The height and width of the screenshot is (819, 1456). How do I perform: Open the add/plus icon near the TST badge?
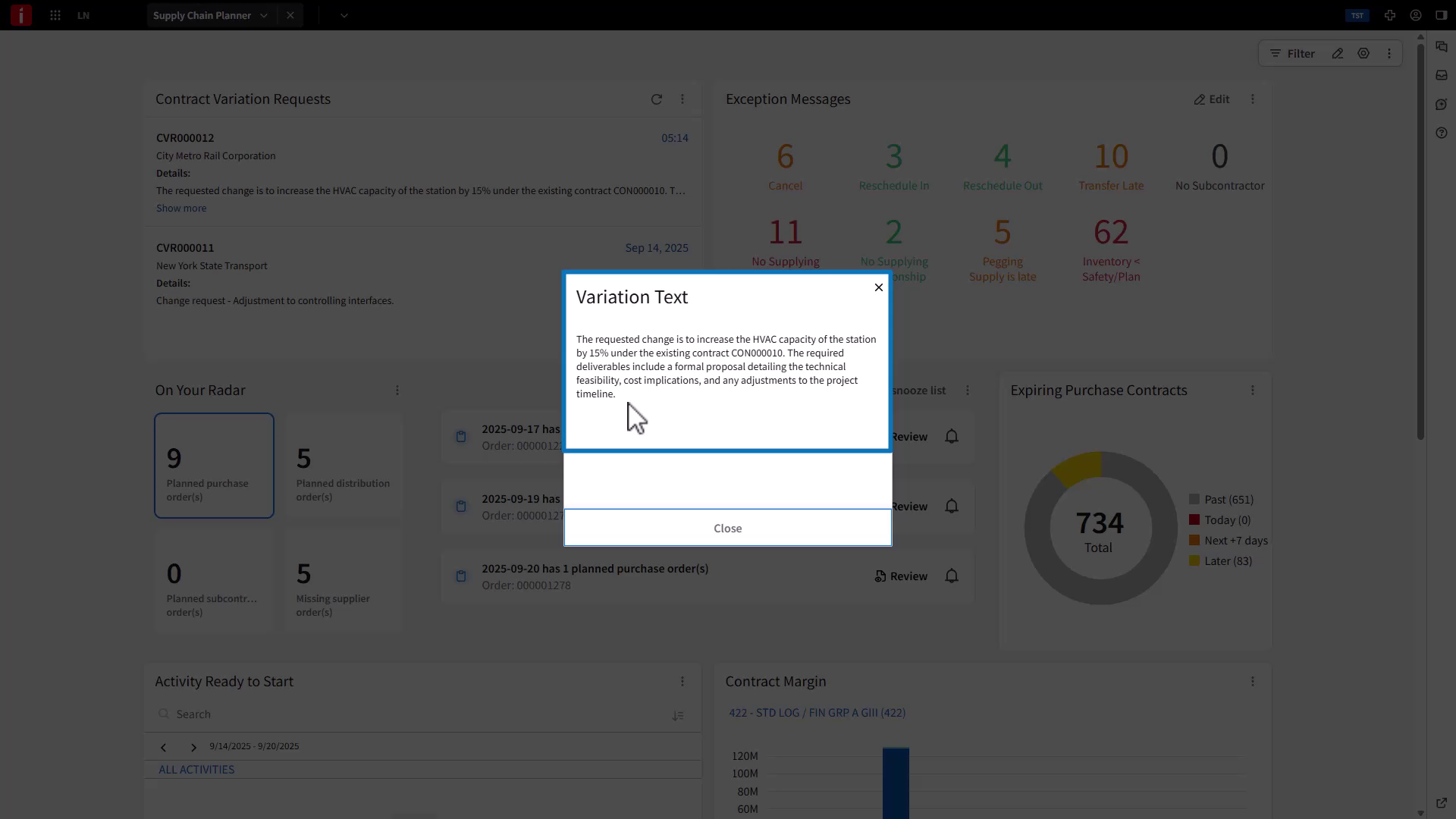pos(1390,15)
